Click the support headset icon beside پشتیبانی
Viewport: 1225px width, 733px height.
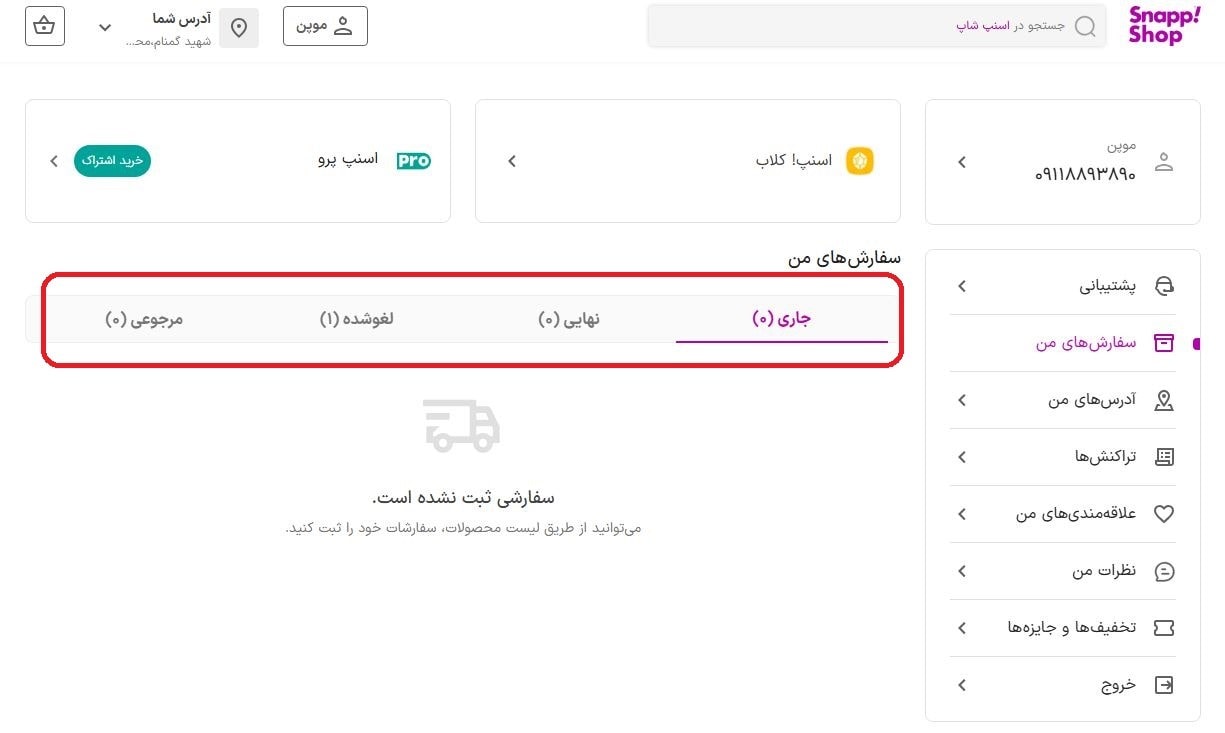1163,285
